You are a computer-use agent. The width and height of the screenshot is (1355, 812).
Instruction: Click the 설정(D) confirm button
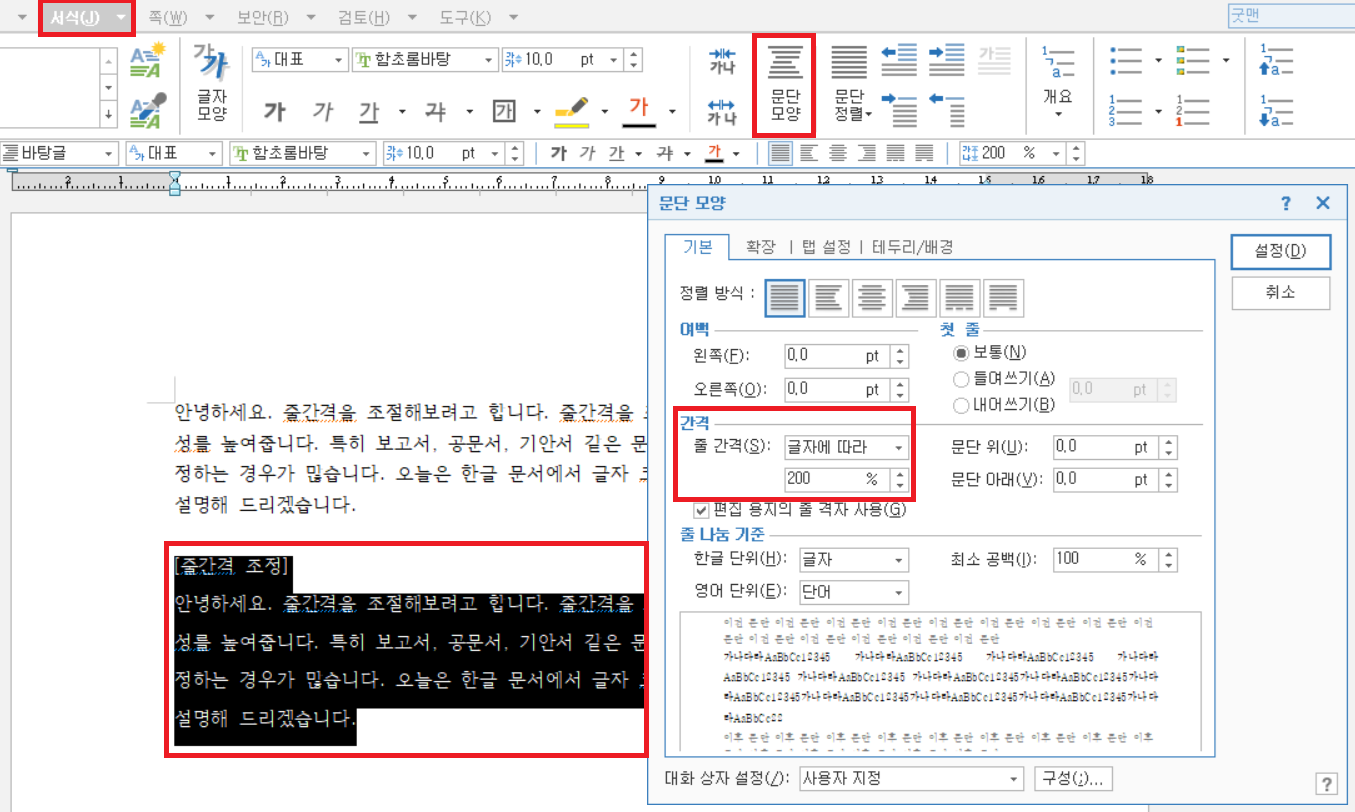tap(1281, 252)
